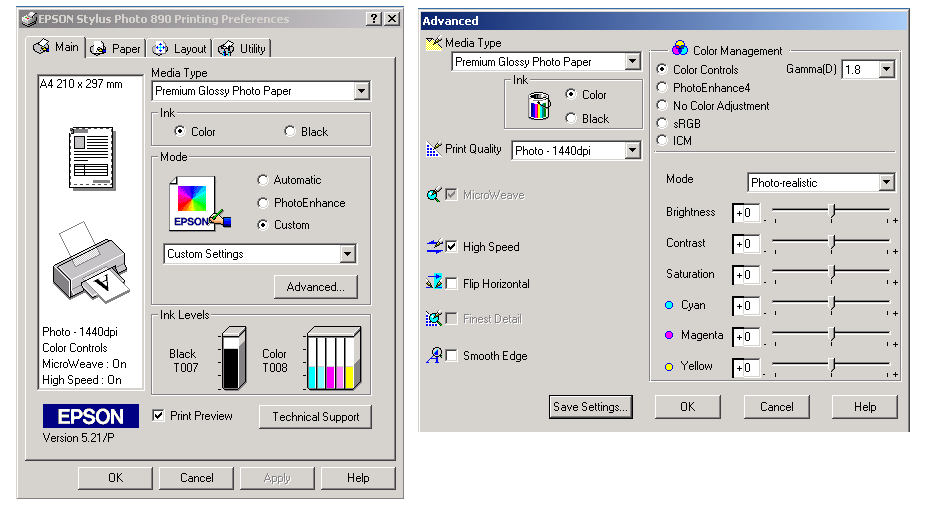Click the Cyan value field
Screen dimensions: 928x514
tap(746, 306)
